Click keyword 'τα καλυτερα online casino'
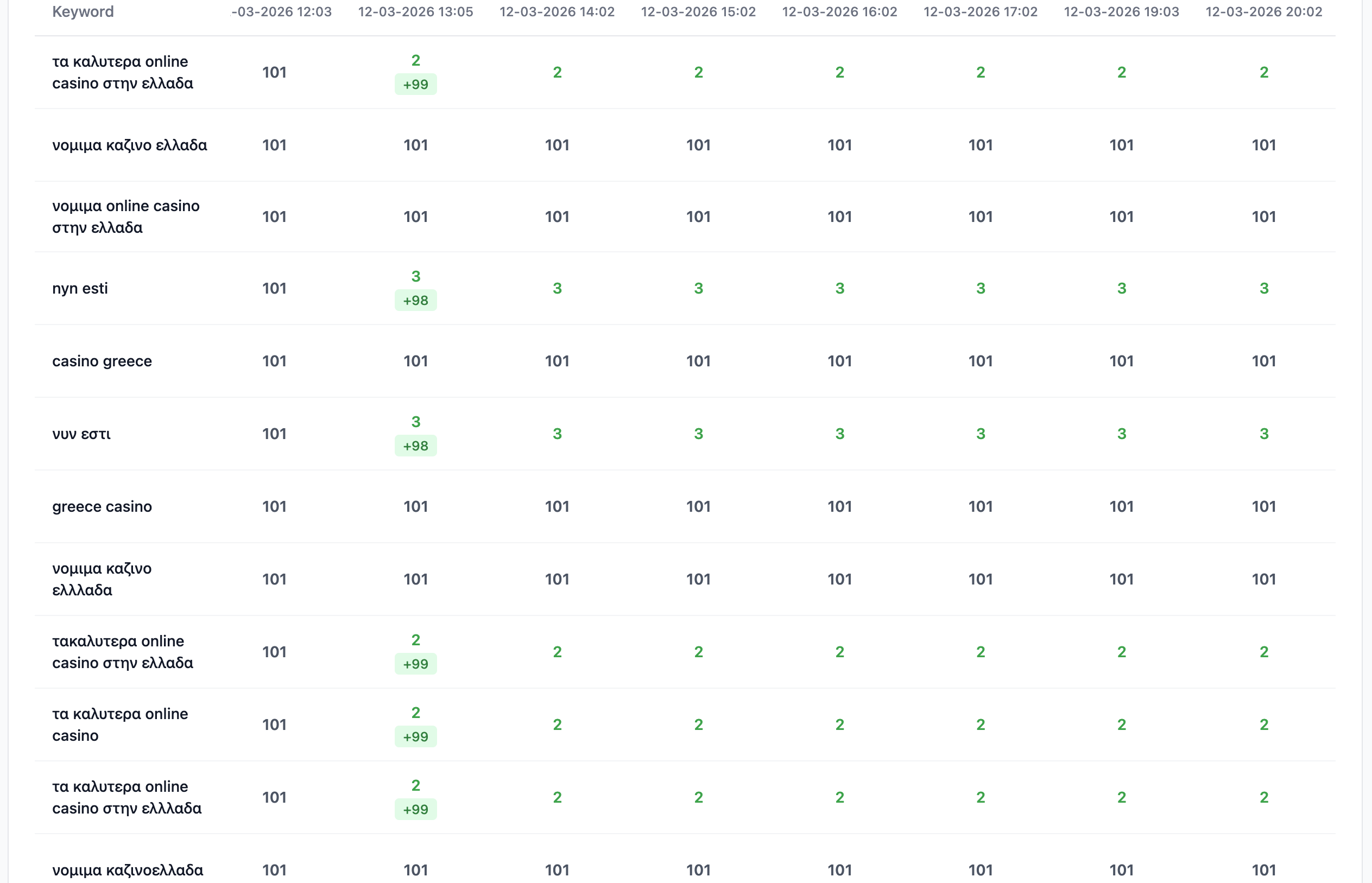This screenshot has height=883, width=1372. click(121, 725)
